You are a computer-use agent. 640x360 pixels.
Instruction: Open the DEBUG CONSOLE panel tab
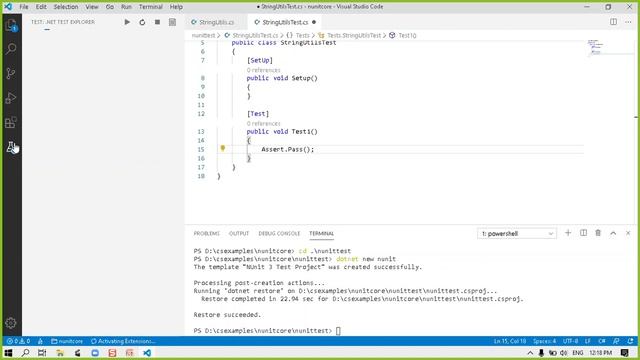click(279, 233)
